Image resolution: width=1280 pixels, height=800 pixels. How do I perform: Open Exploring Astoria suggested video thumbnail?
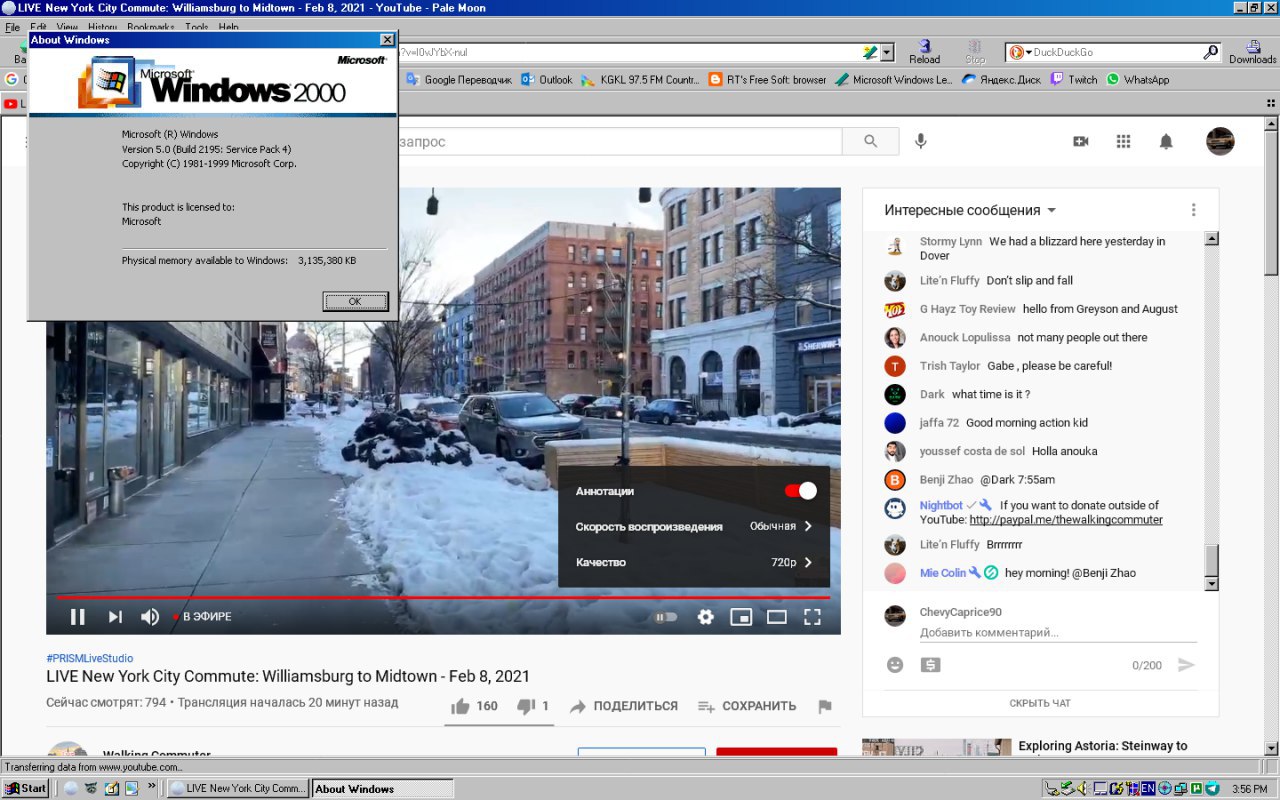pos(937,748)
